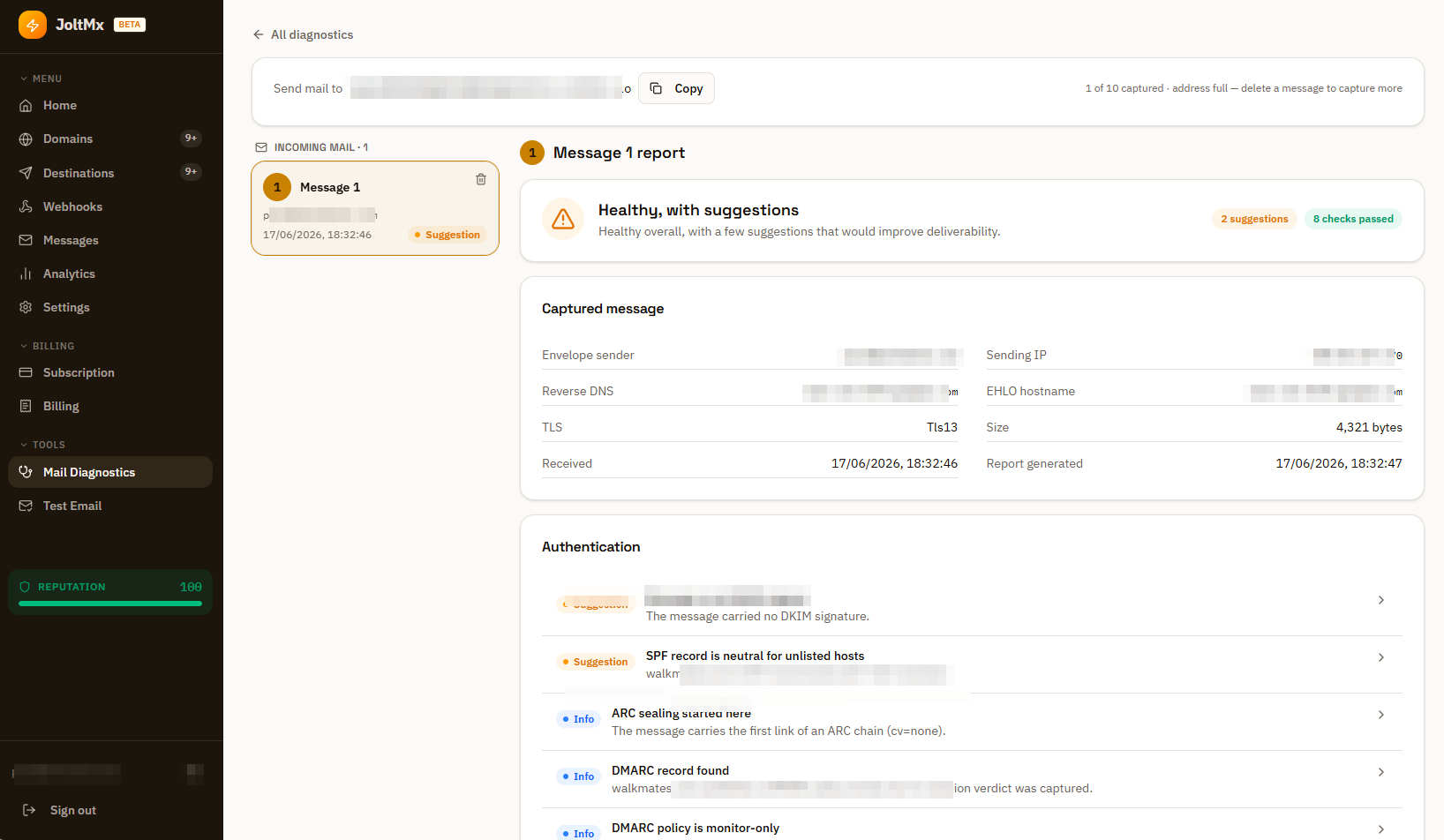Click the Billing receipt icon
The height and width of the screenshot is (840, 1444).
click(26, 406)
